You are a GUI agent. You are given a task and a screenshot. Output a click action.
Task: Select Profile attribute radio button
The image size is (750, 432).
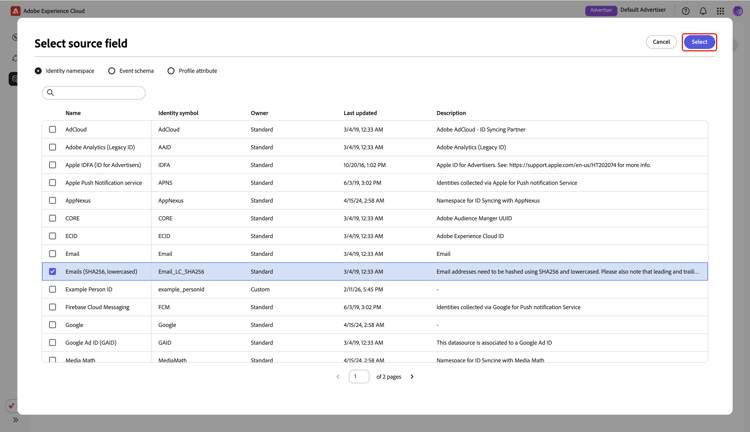pyautogui.click(x=171, y=71)
